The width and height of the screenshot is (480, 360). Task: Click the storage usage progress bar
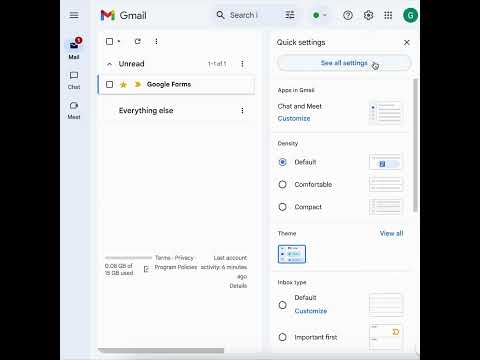point(128,258)
